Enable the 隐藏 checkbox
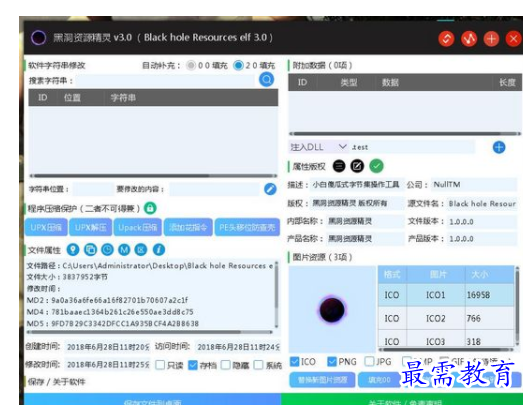 coord(226,365)
